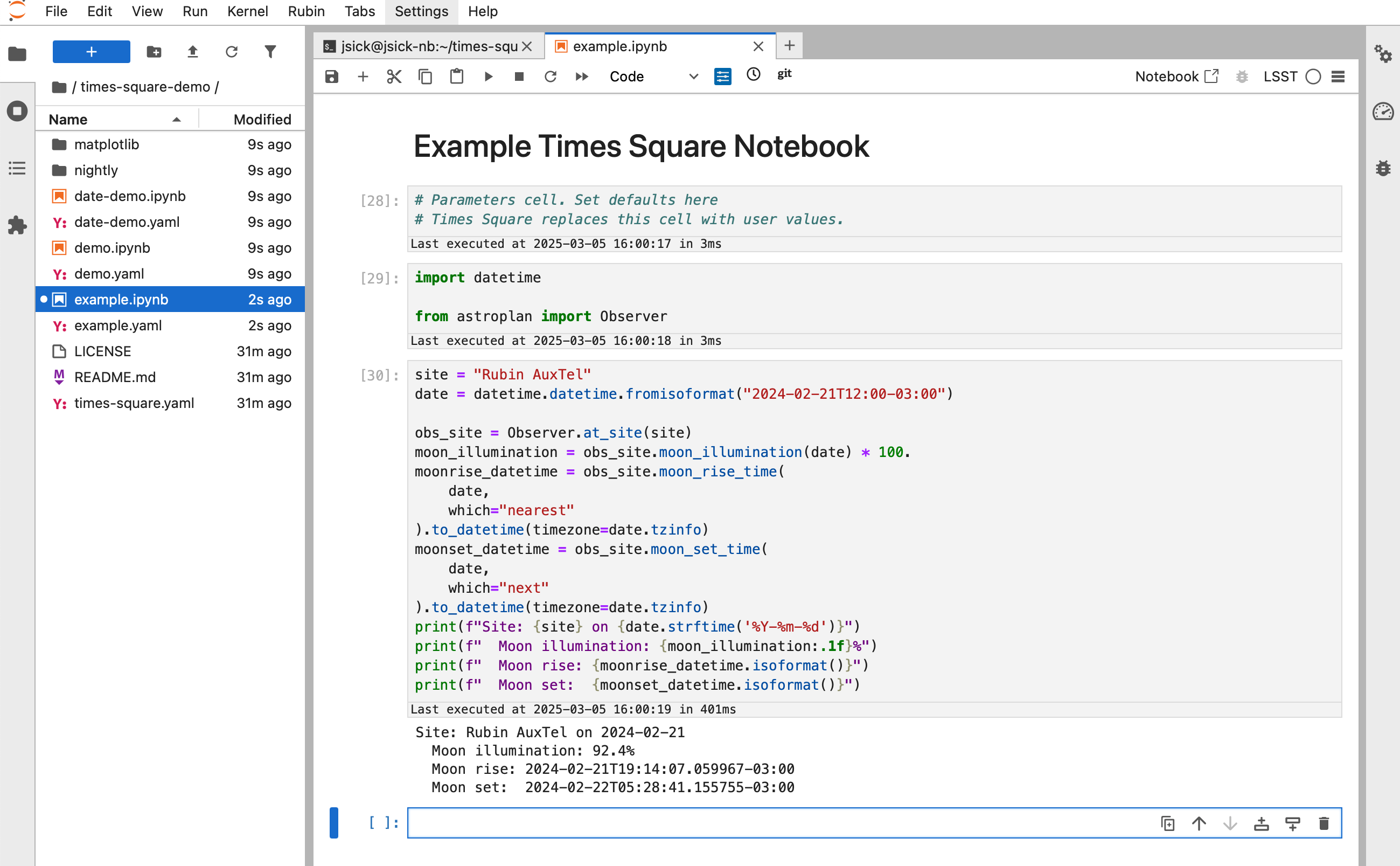Restart the kernel icon

click(551, 77)
